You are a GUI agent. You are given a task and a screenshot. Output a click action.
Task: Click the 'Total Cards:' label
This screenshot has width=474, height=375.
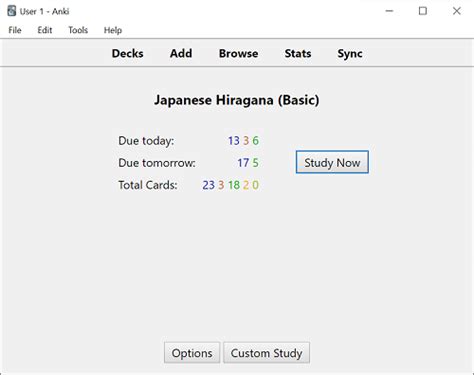(x=148, y=185)
